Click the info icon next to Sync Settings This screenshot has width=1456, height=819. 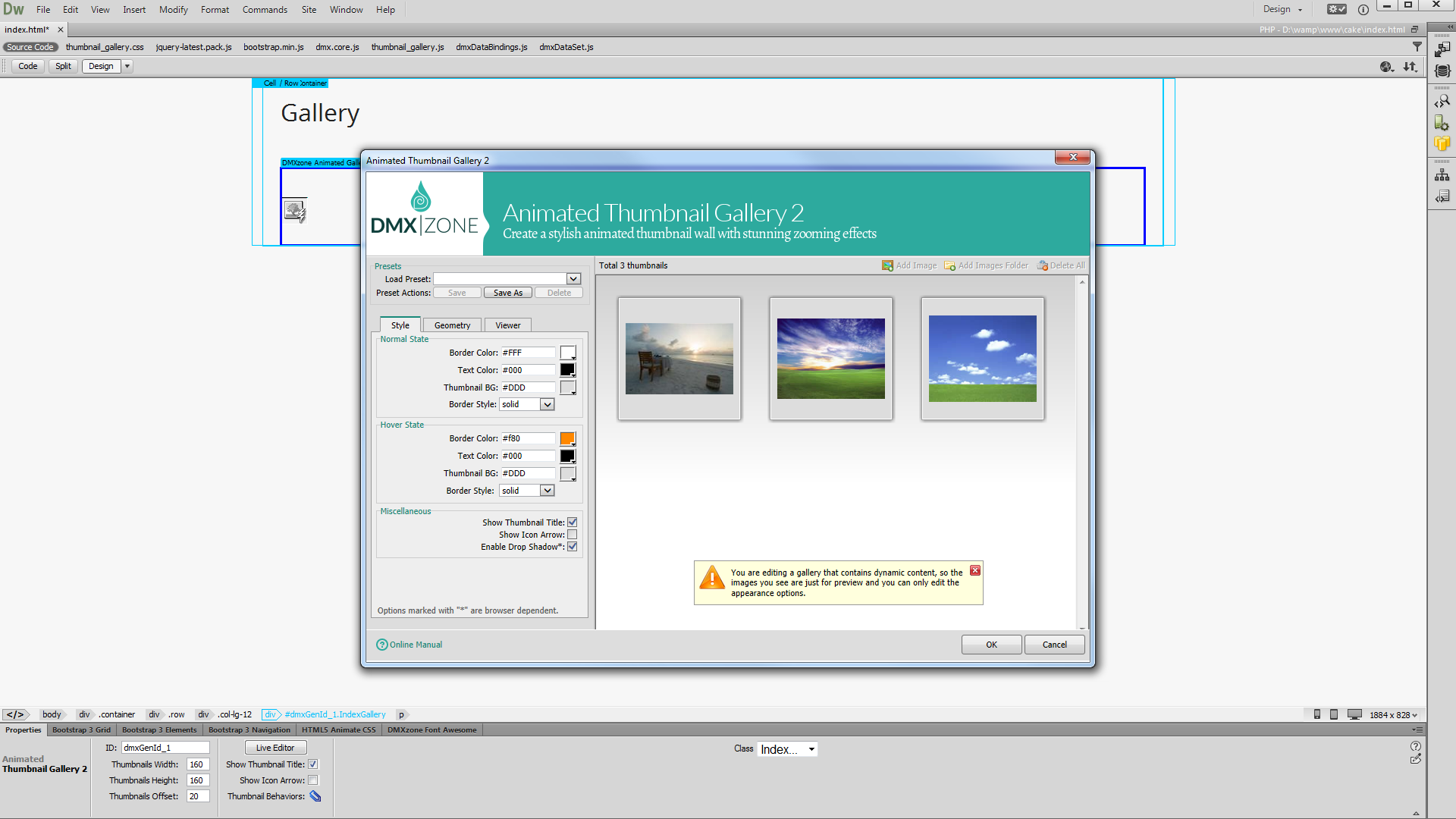(x=1363, y=9)
